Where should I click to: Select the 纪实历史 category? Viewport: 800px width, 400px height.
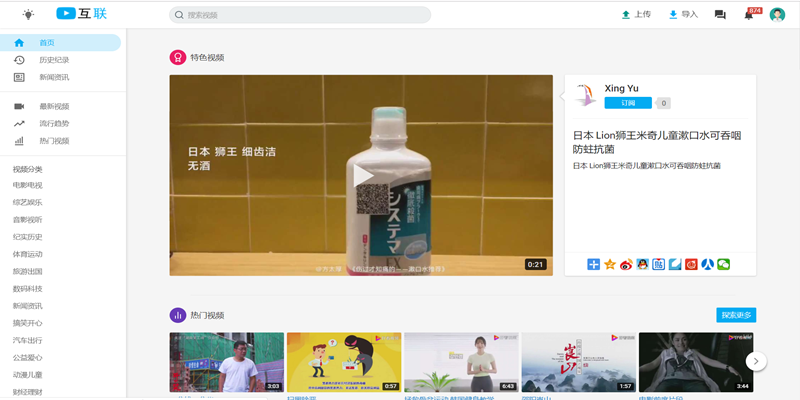click(x=28, y=237)
